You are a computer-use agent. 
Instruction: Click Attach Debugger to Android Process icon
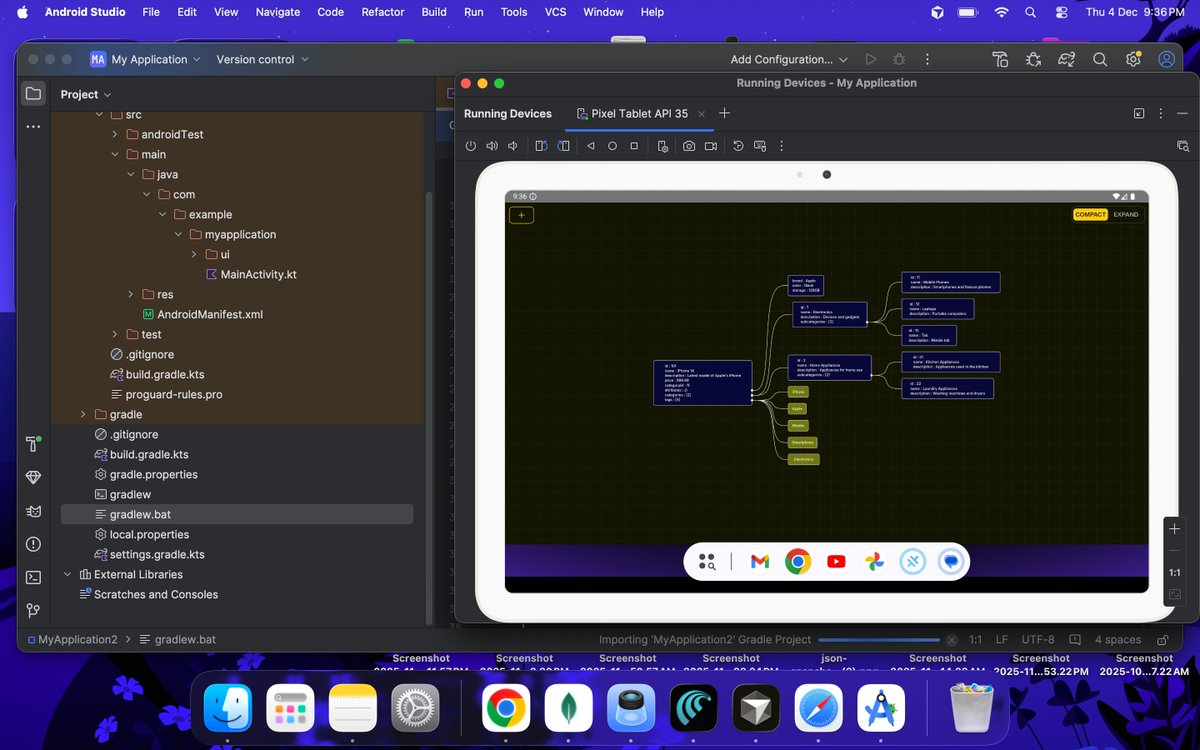tap(1033, 59)
